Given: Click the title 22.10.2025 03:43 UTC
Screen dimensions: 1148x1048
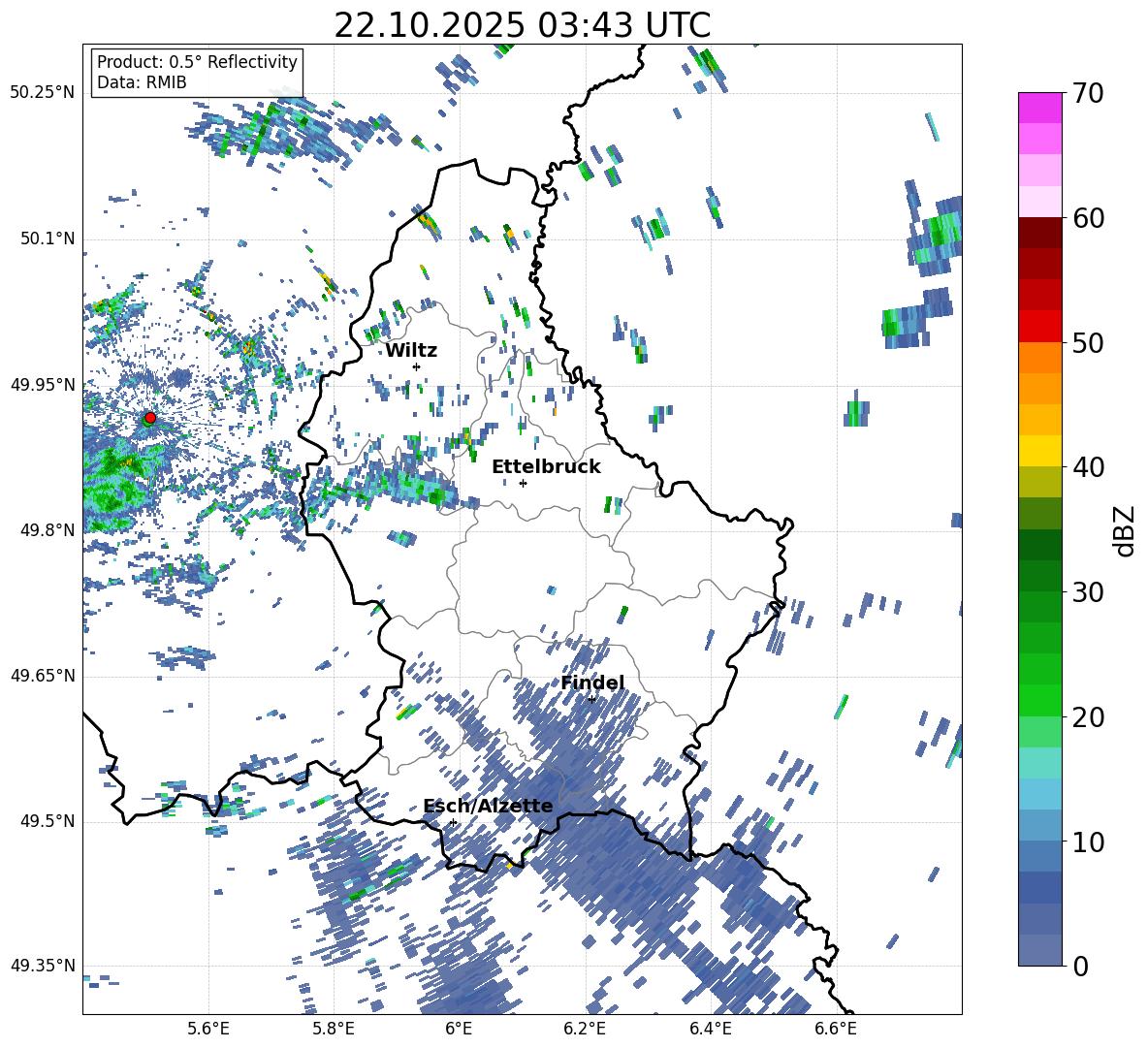Looking at the screenshot, I should pyautogui.click(x=523, y=25).
